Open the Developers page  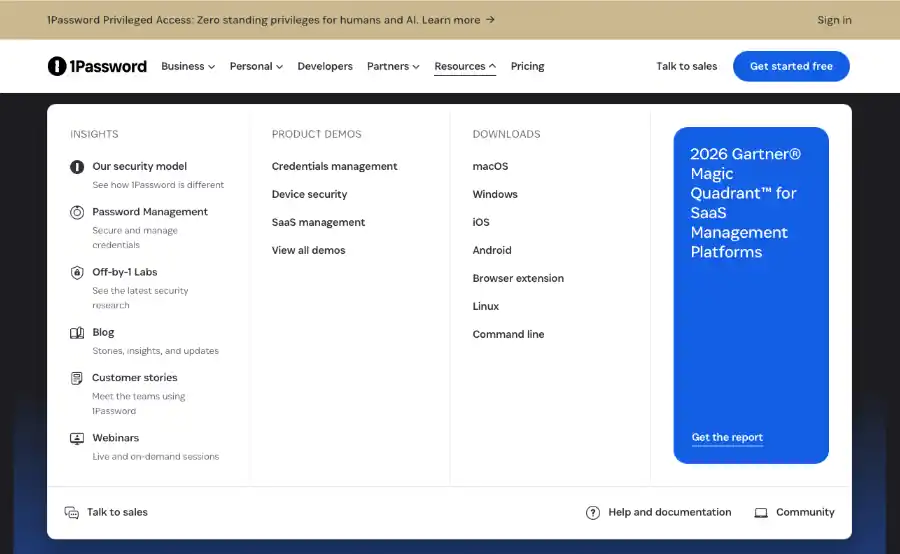pos(325,66)
